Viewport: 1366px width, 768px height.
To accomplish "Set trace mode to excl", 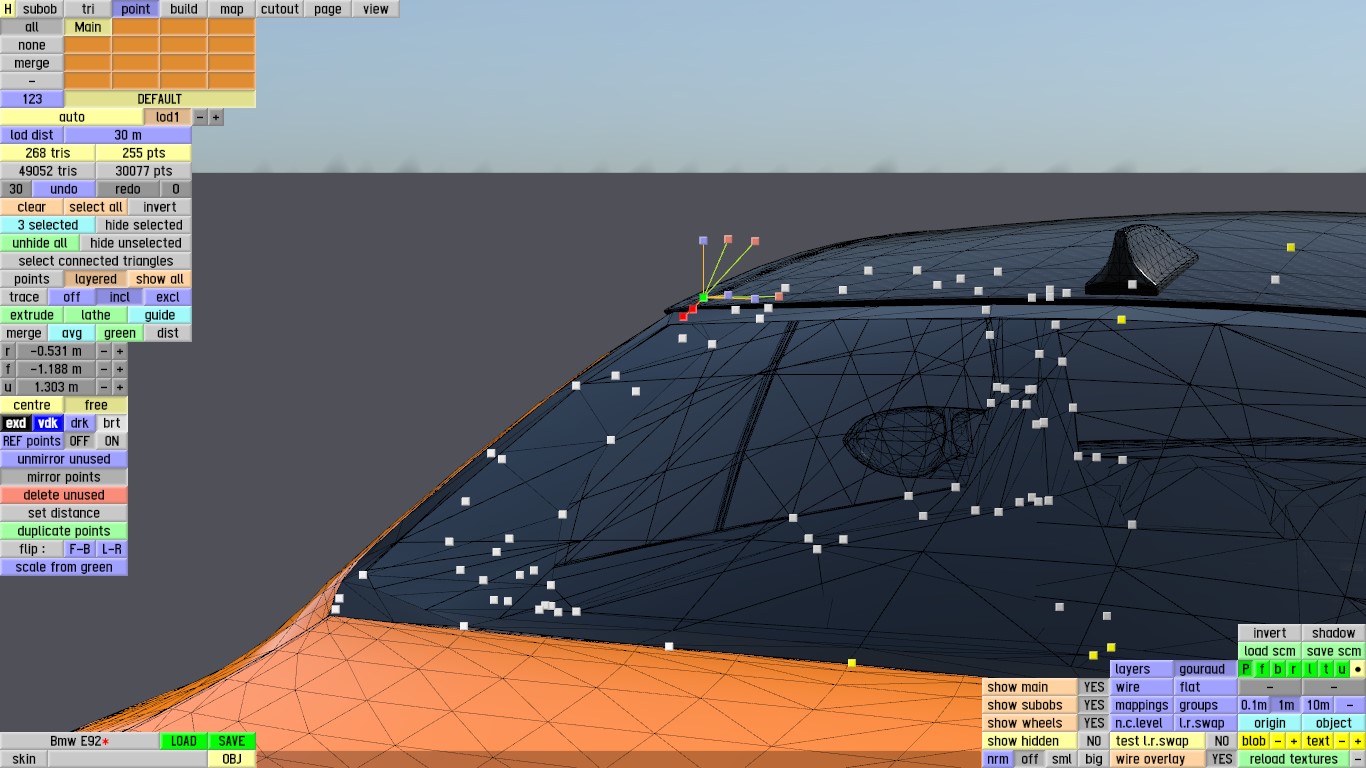I will (x=168, y=297).
